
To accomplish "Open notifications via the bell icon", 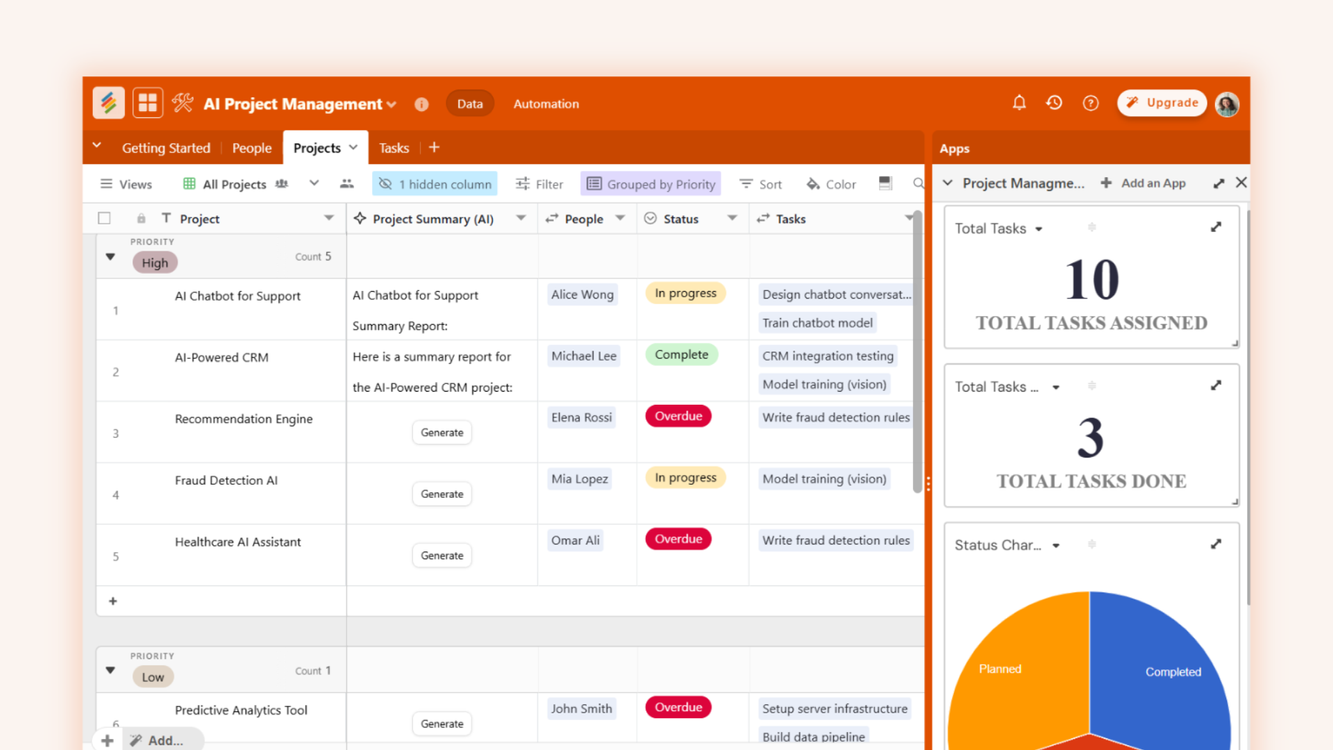I will coord(1019,102).
